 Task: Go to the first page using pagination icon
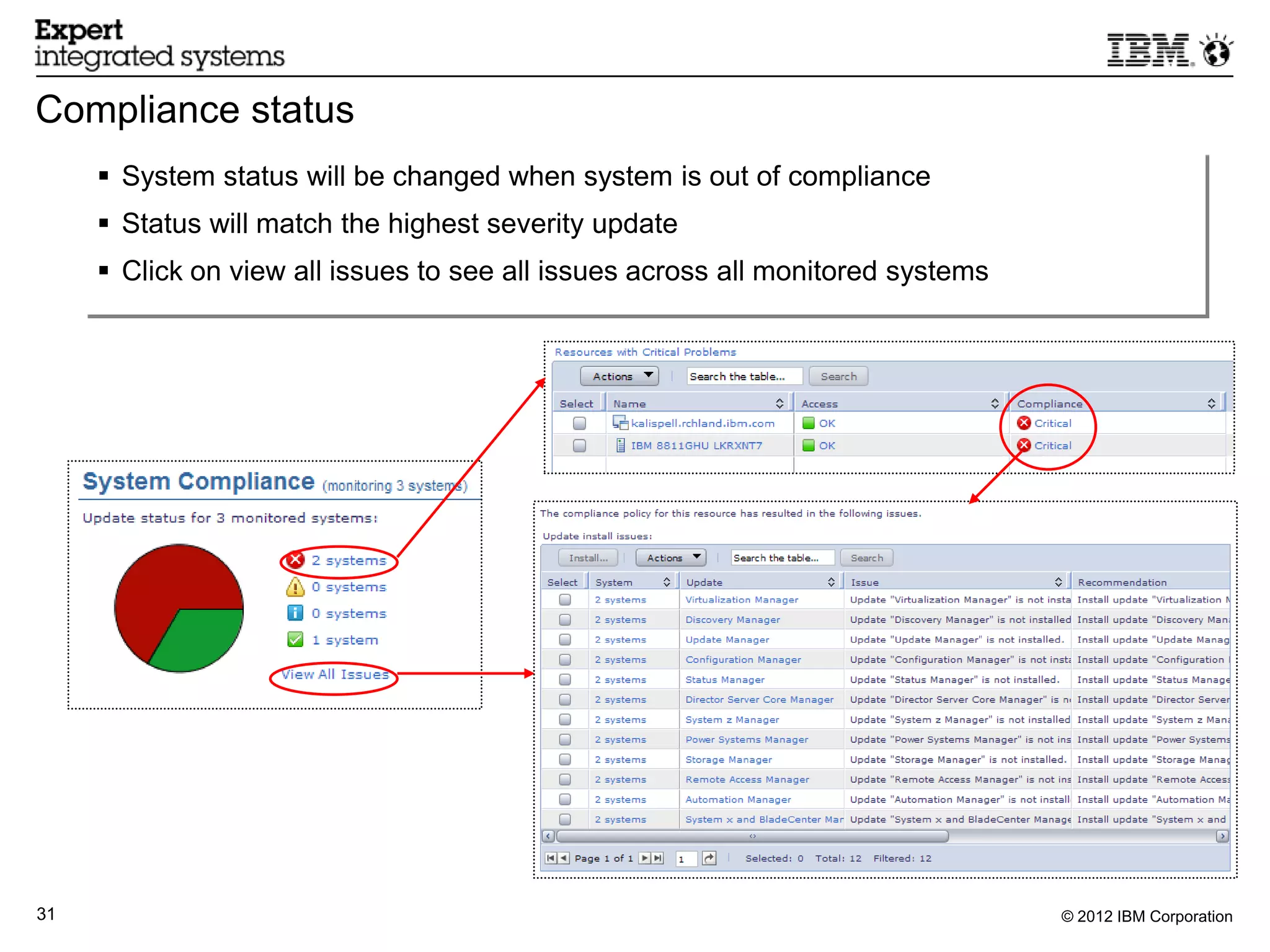point(551,858)
